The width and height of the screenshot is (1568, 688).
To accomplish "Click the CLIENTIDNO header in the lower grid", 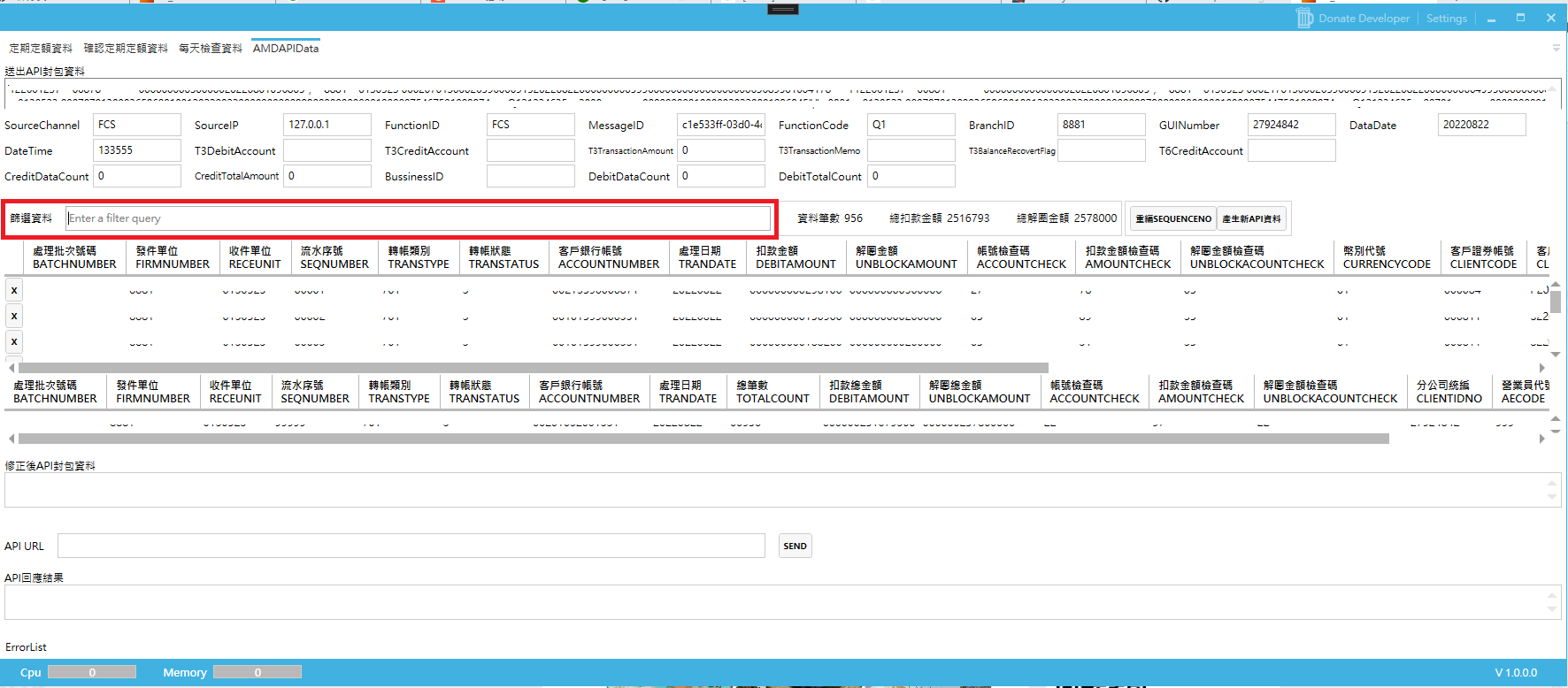I will click(1449, 392).
